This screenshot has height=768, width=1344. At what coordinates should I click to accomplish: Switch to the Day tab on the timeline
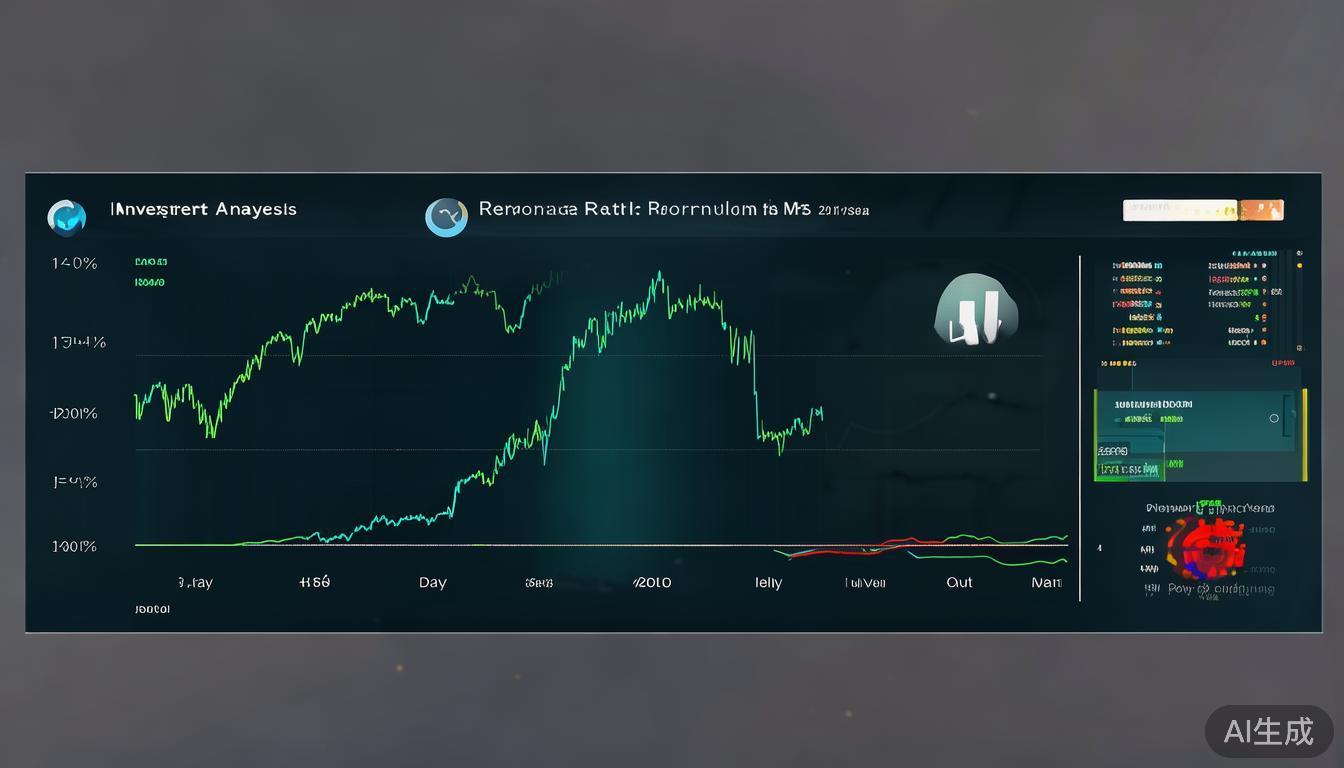click(432, 582)
